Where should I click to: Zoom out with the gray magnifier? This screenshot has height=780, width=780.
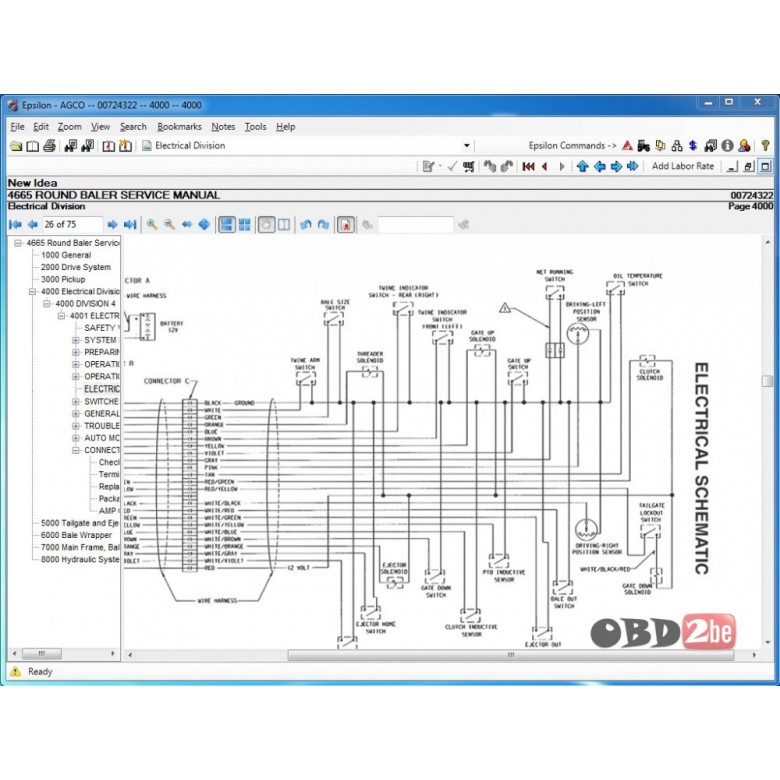(170, 225)
